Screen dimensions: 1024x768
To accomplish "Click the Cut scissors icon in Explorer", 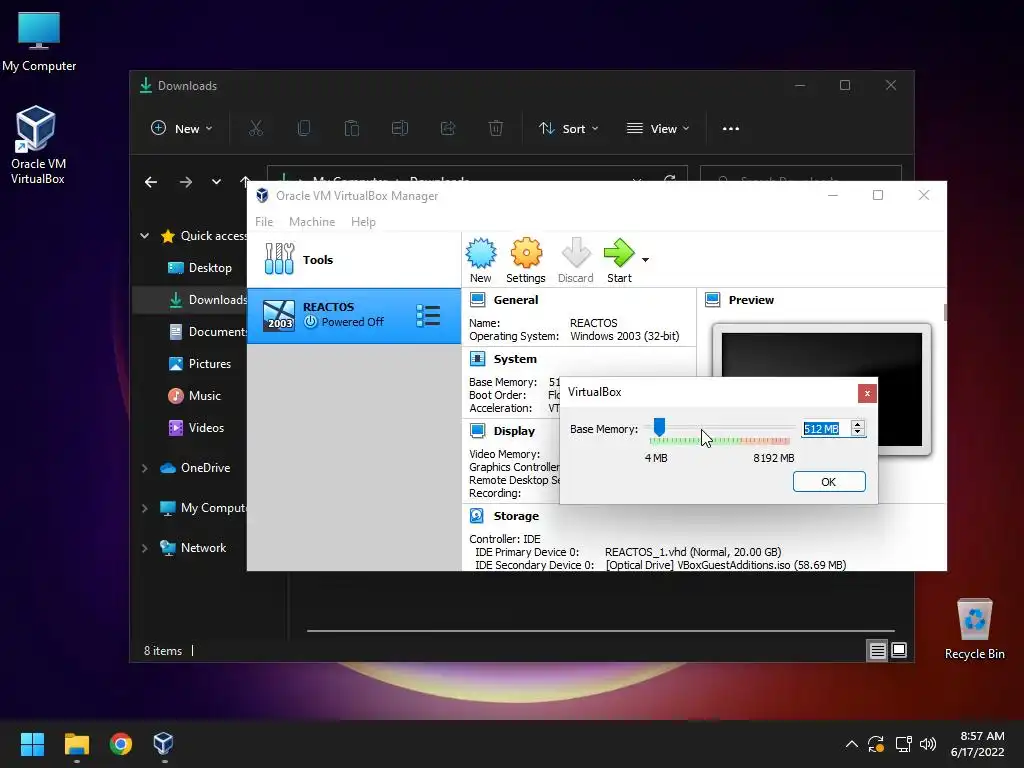I will (255, 129).
